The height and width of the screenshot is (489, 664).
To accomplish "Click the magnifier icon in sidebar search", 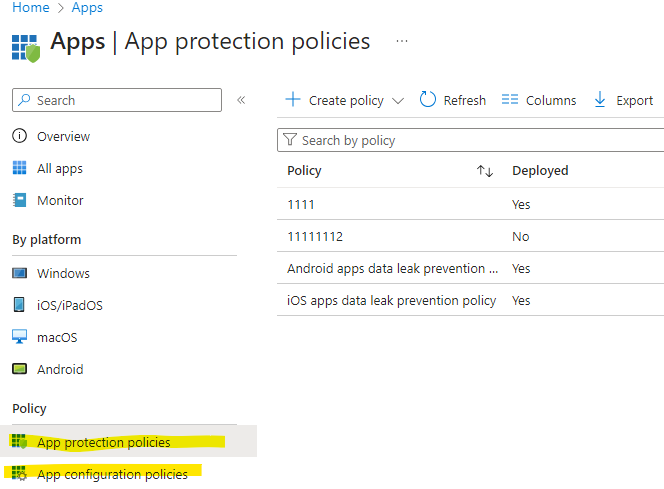I will (25, 100).
